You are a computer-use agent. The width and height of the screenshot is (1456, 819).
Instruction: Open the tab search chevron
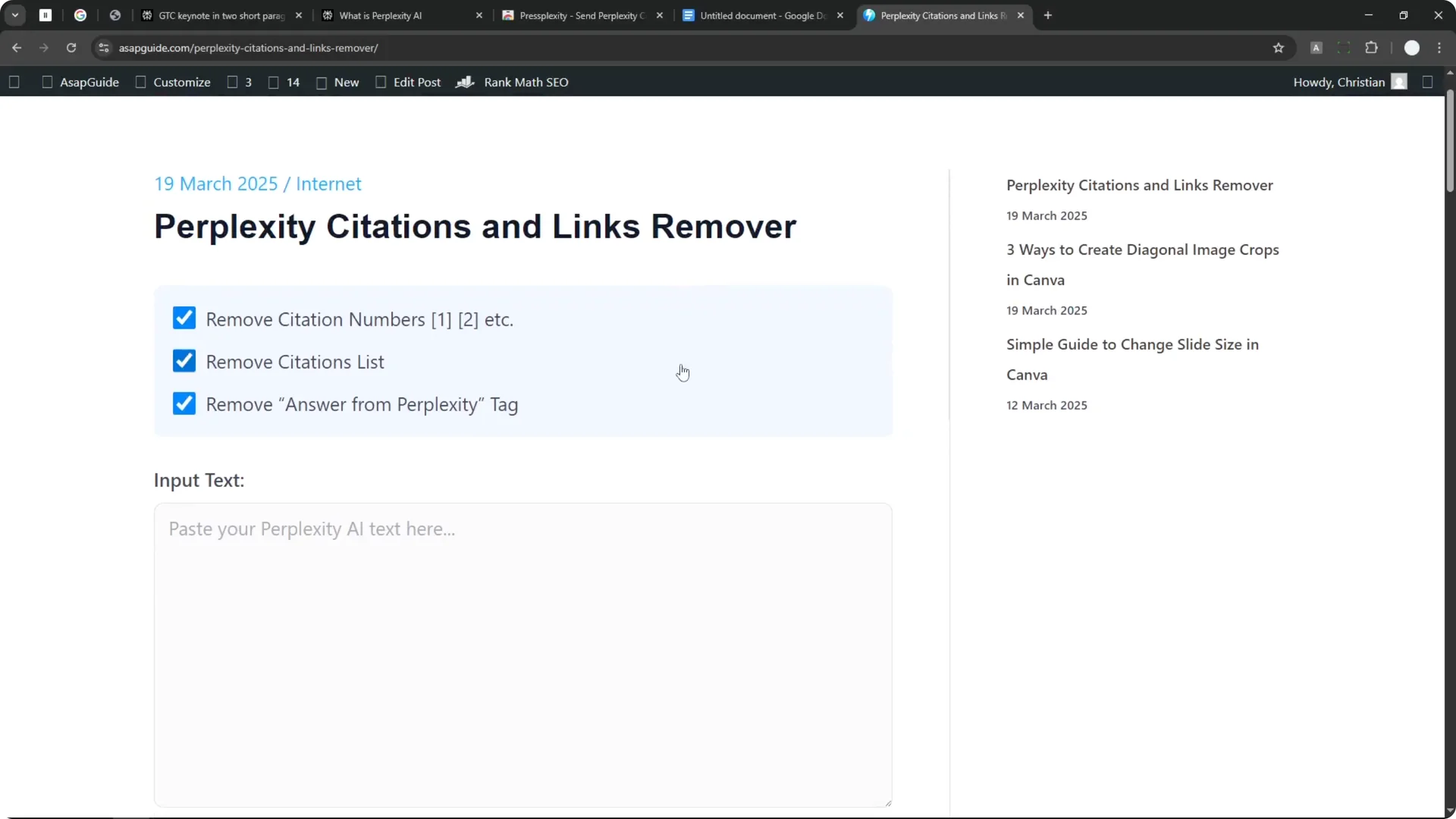[15, 14]
